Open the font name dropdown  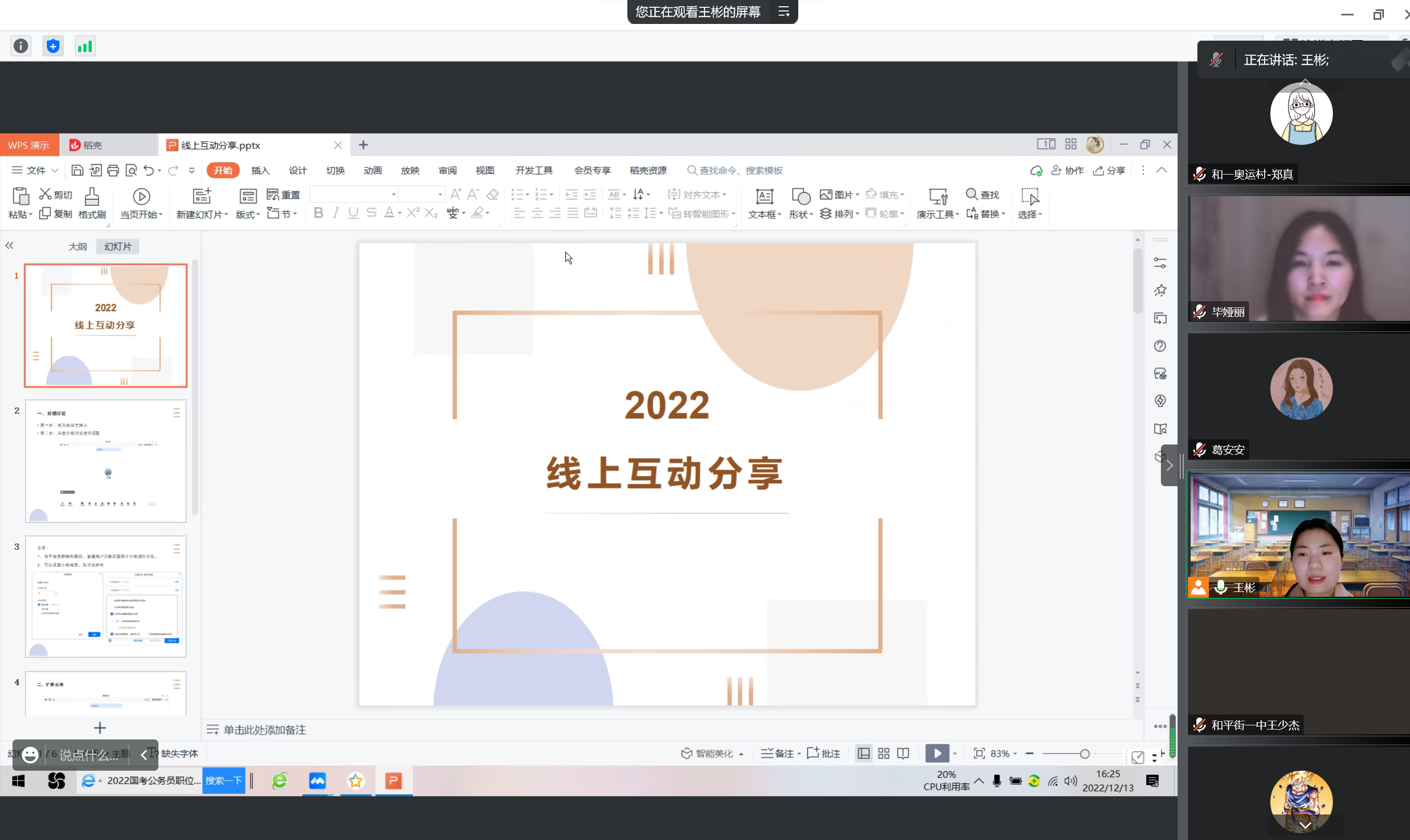click(x=393, y=195)
